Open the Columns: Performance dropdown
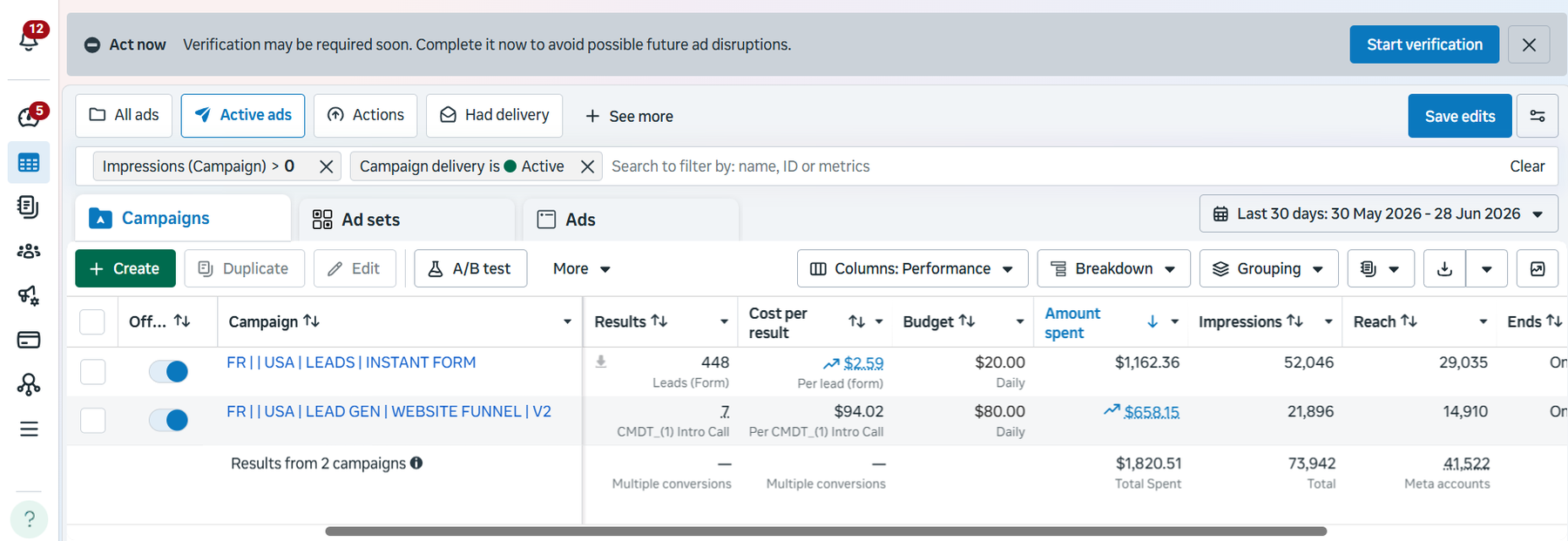The height and width of the screenshot is (541, 1568). click(912, 268)
